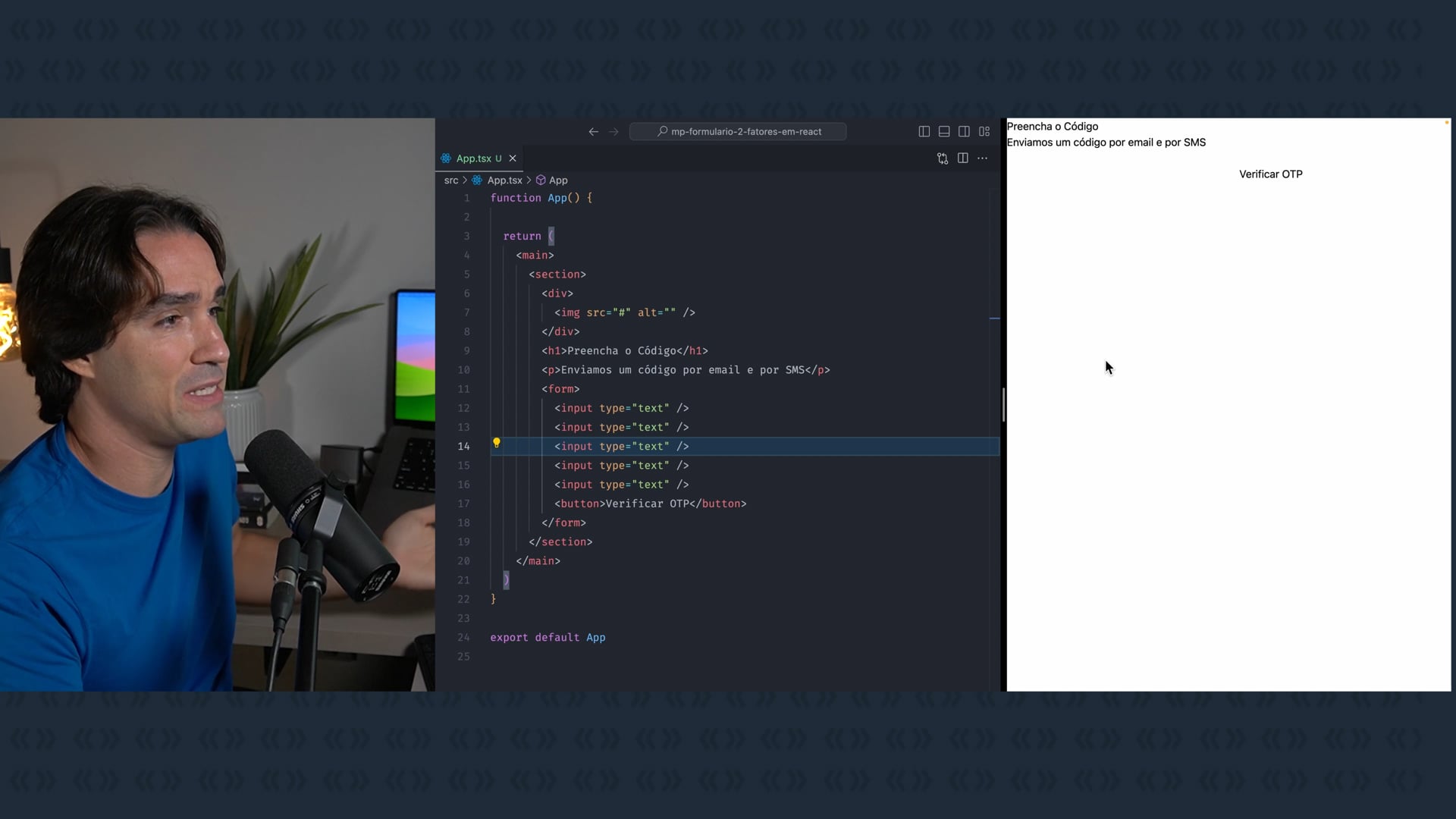Open the changes compare icon
Viewport: 1456px width, 819px height.
pyautogui.click(x=943, y=158)
